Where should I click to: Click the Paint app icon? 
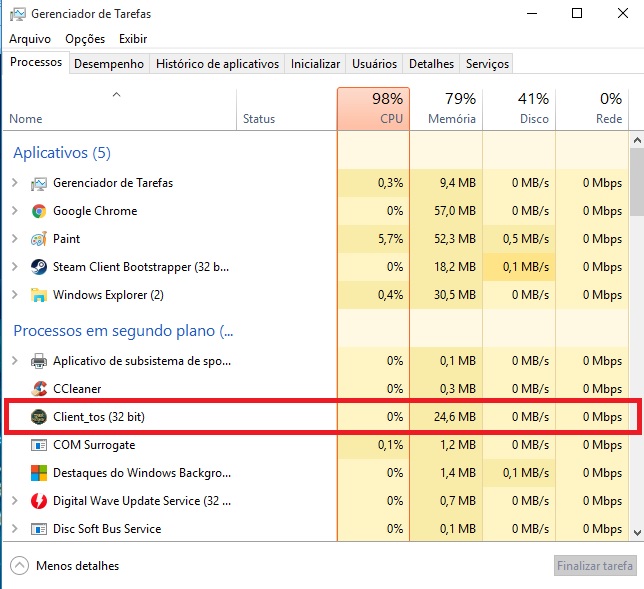coord(39,239)
